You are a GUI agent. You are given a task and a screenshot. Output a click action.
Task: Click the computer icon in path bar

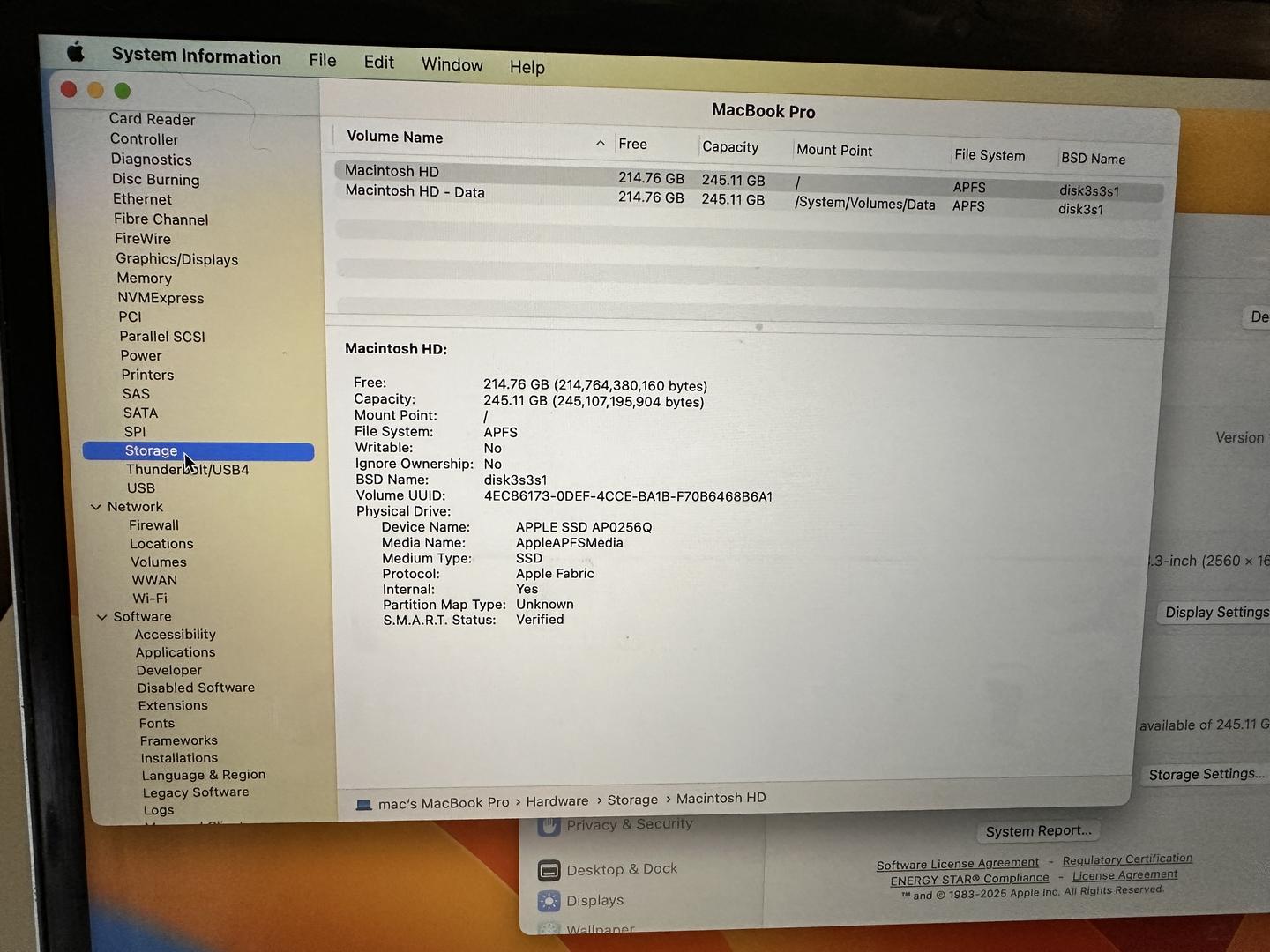coord(363,804)
